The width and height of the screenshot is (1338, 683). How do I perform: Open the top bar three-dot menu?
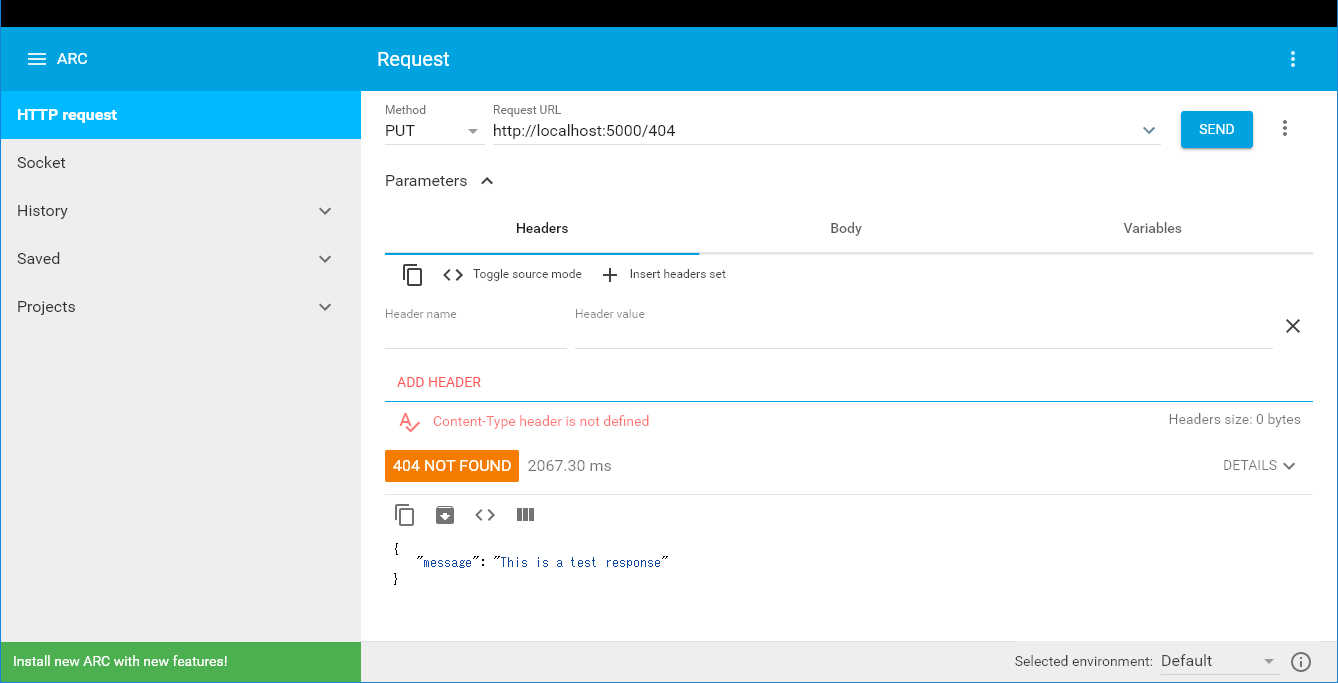coord(1293,59)
